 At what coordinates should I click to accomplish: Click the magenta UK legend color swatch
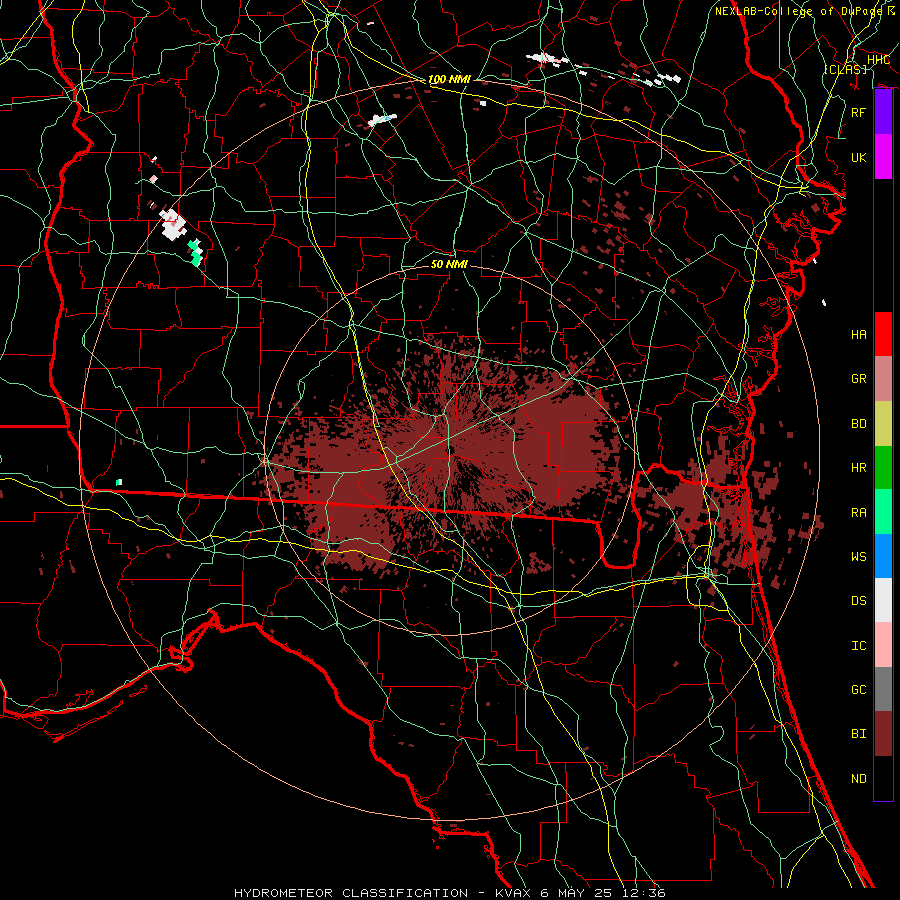coord(883,157)
